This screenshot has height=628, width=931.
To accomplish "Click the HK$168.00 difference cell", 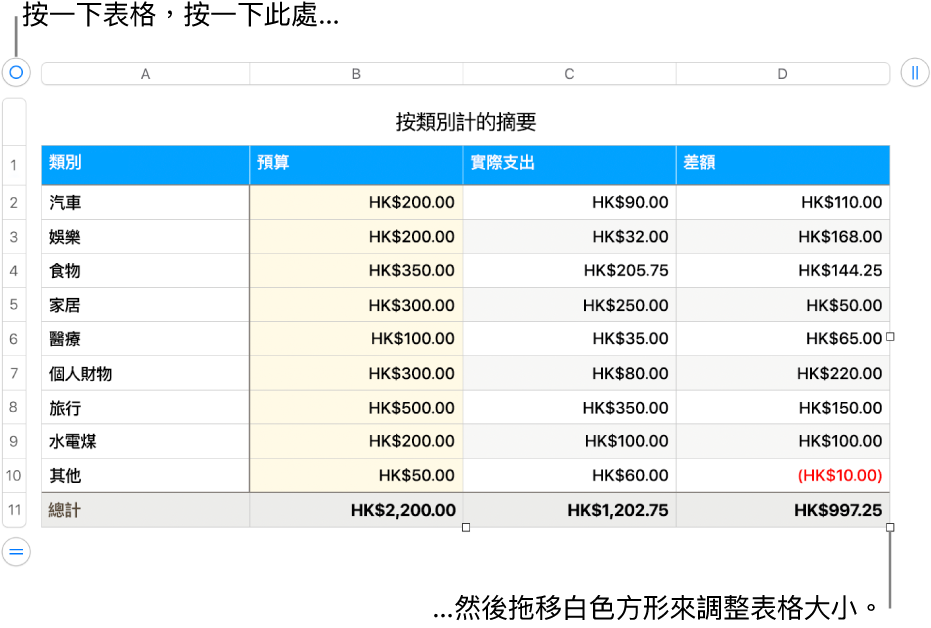I will 783,237.
